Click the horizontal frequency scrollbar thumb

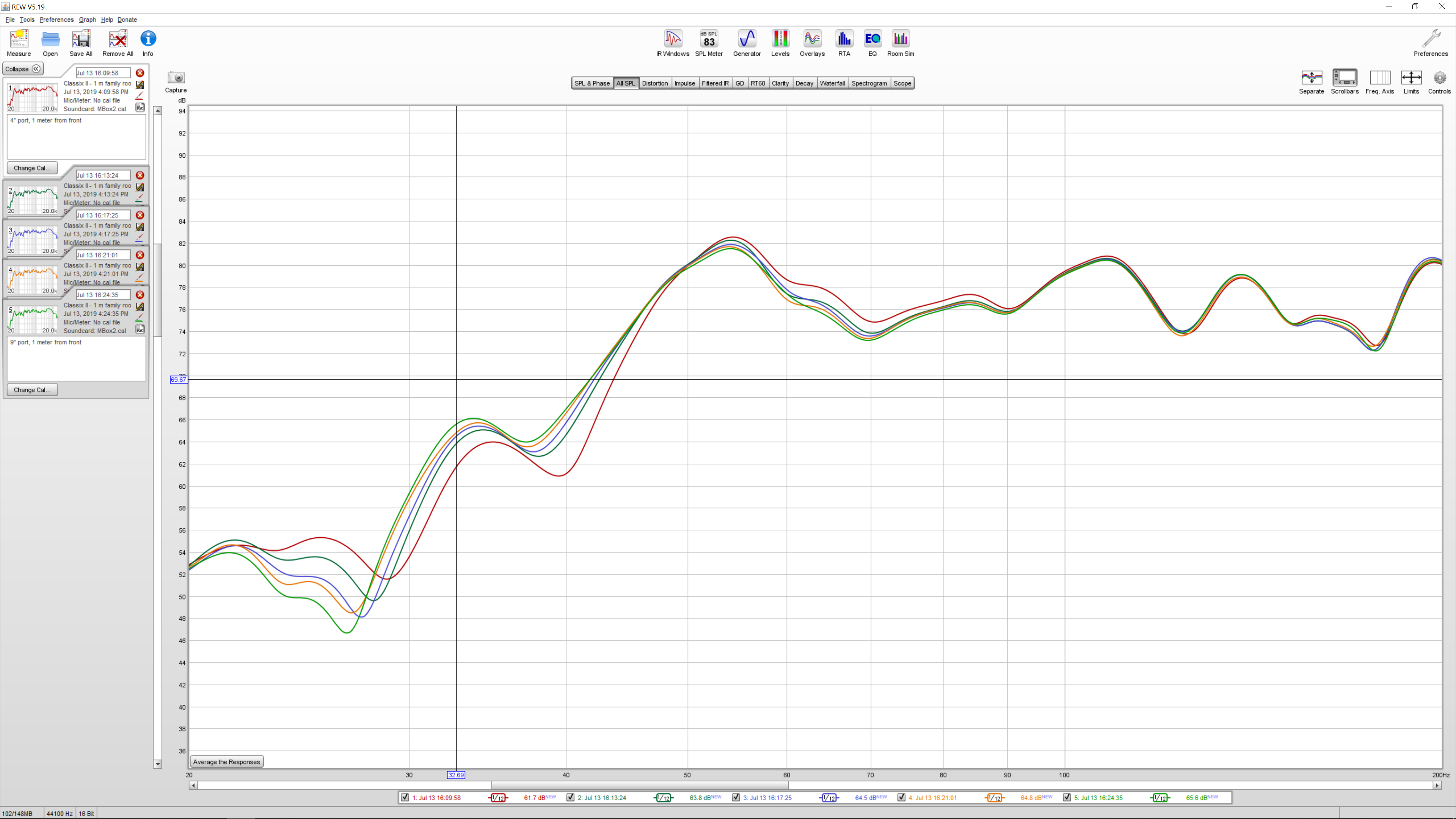click(640, 786)
